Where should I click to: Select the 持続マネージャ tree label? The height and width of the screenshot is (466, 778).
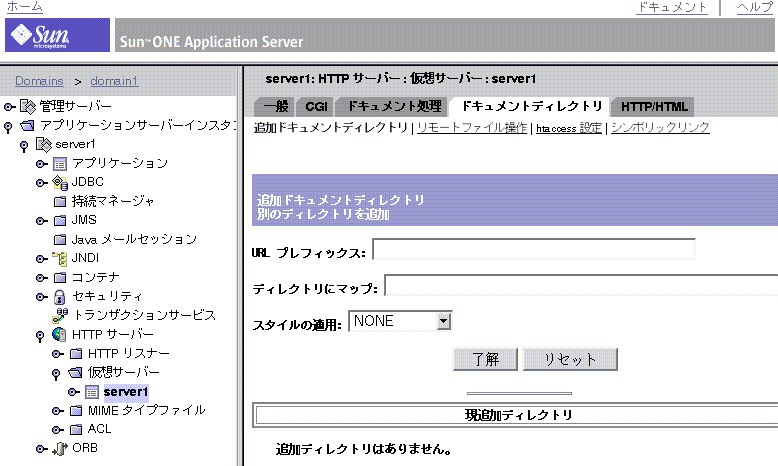(113, 201)
